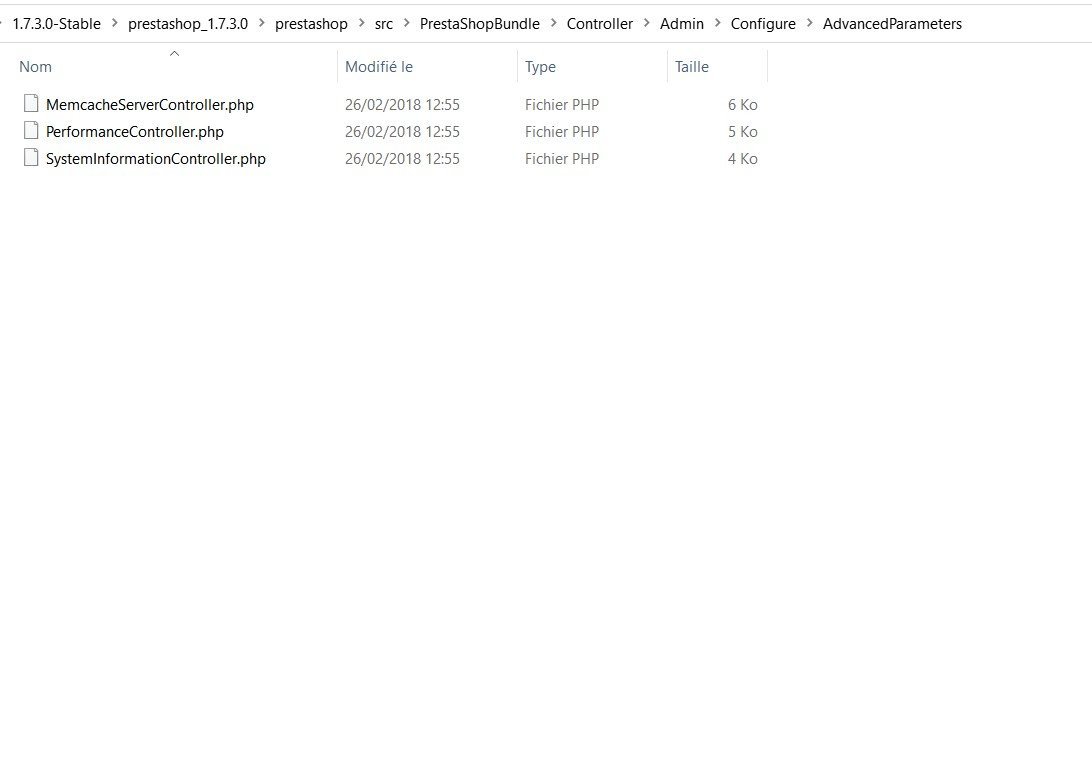The width and height of the screenshot is (1092, 784).
Task: Expand chevron after Controller in path
Action: click(x=647, y=23)
